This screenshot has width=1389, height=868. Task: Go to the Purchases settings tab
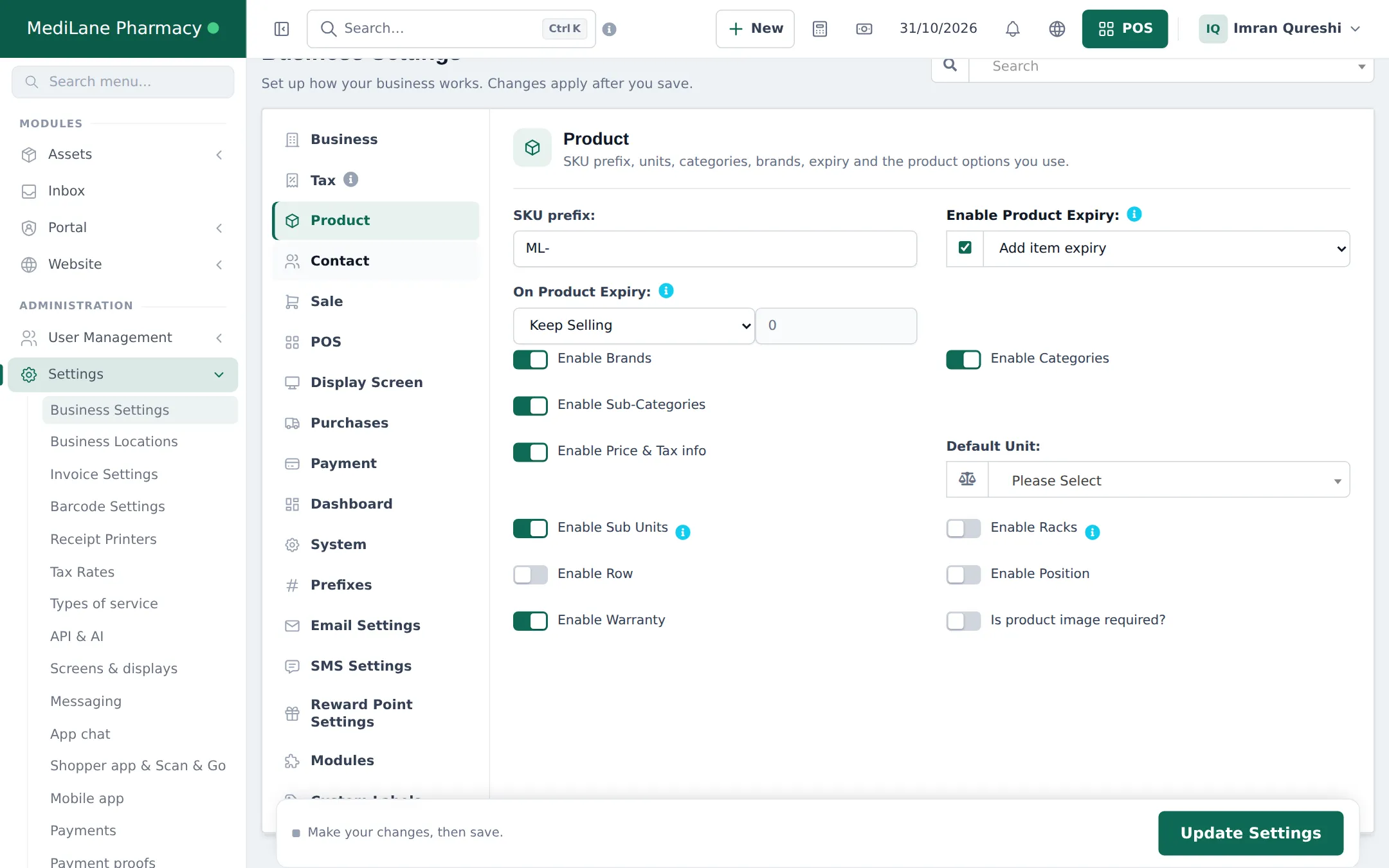[x=376, y=423]
